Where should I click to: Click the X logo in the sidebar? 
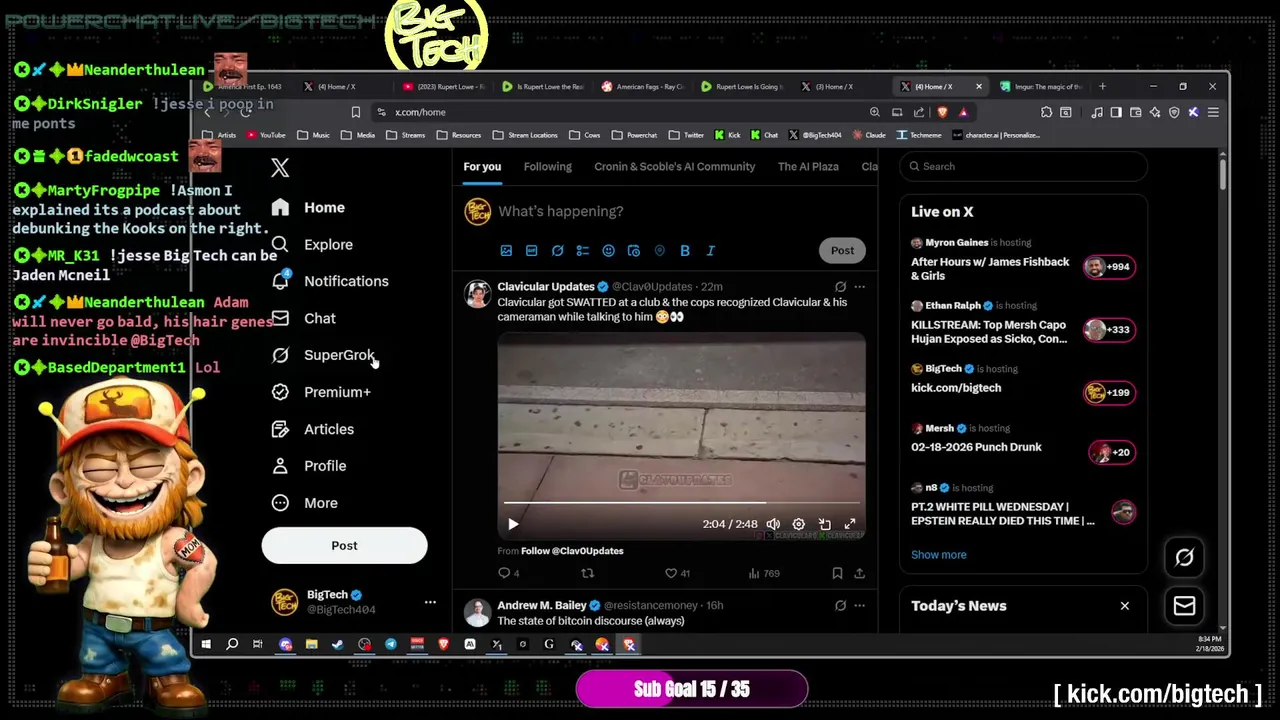click(280, 168)
